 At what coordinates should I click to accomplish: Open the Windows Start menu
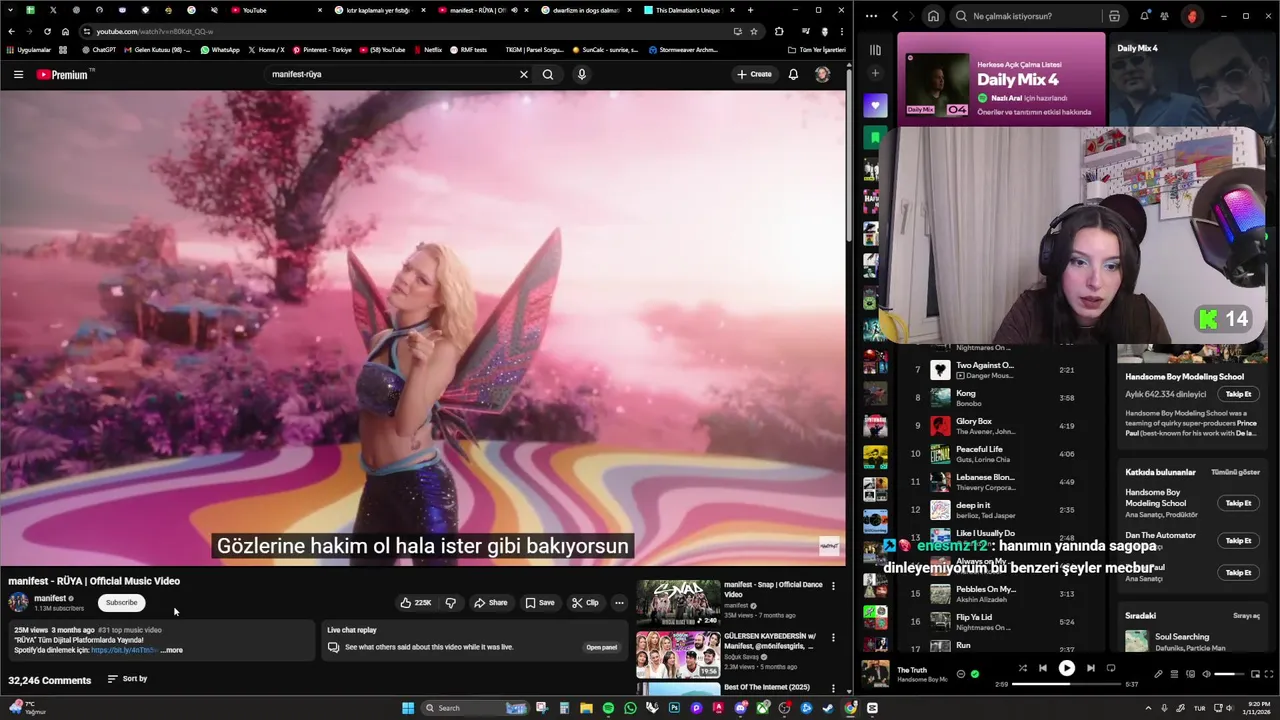tap(408, 708)
